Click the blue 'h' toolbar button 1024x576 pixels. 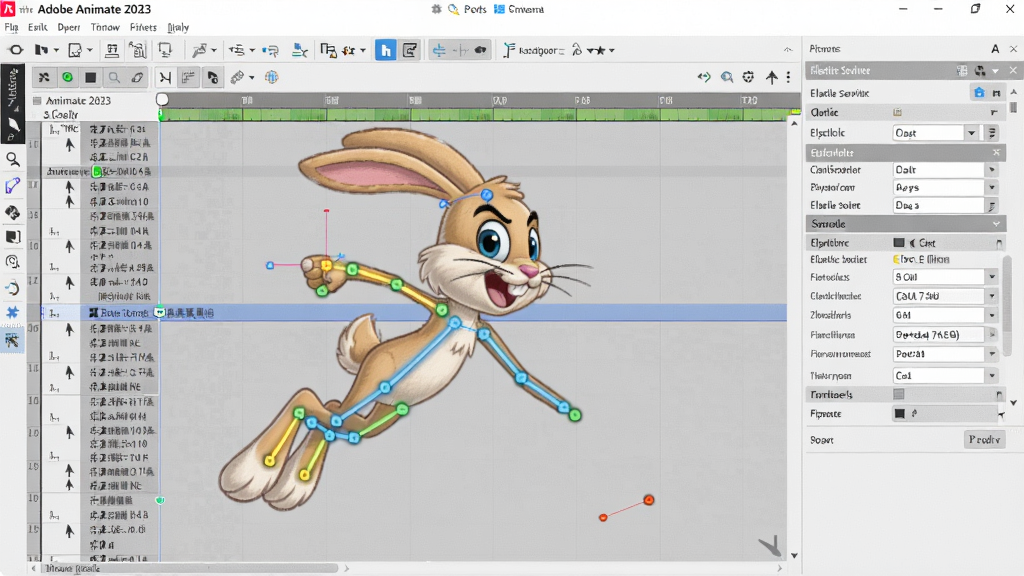tap(385, 50)
